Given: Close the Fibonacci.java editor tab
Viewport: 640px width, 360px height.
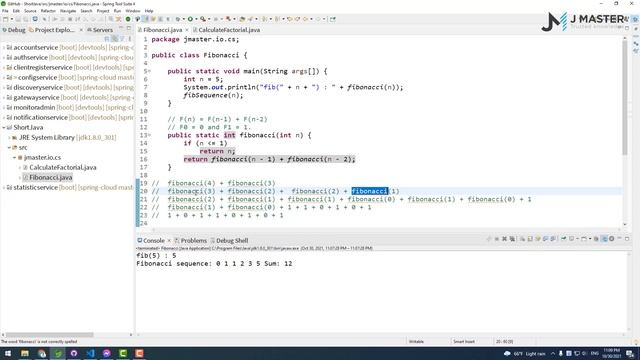Looking at the screenshot, I should click(x=187, y=30).
